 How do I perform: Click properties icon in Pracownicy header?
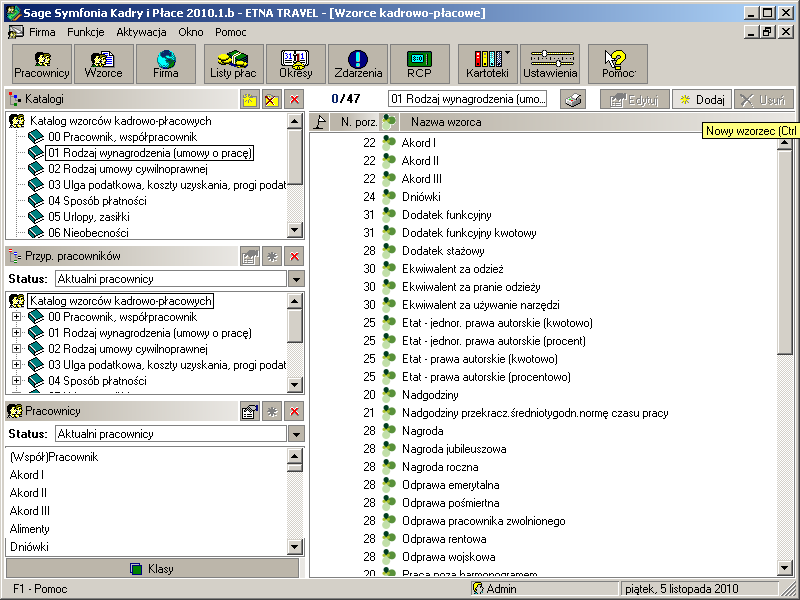[249, 411]
